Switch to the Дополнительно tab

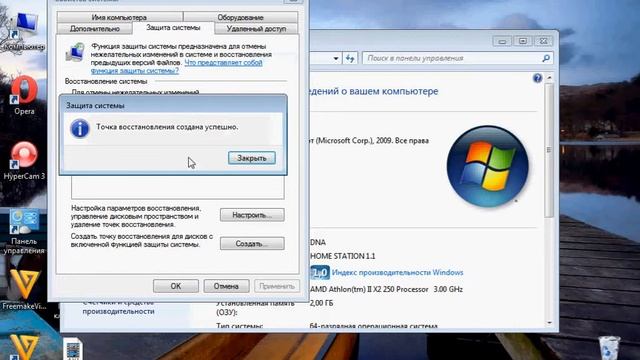95,29
